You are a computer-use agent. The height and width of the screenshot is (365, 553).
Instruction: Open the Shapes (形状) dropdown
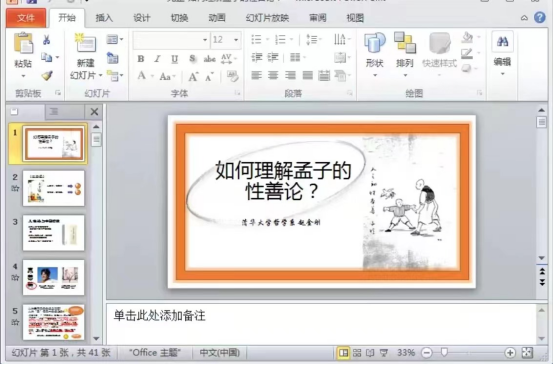(375, 55)
